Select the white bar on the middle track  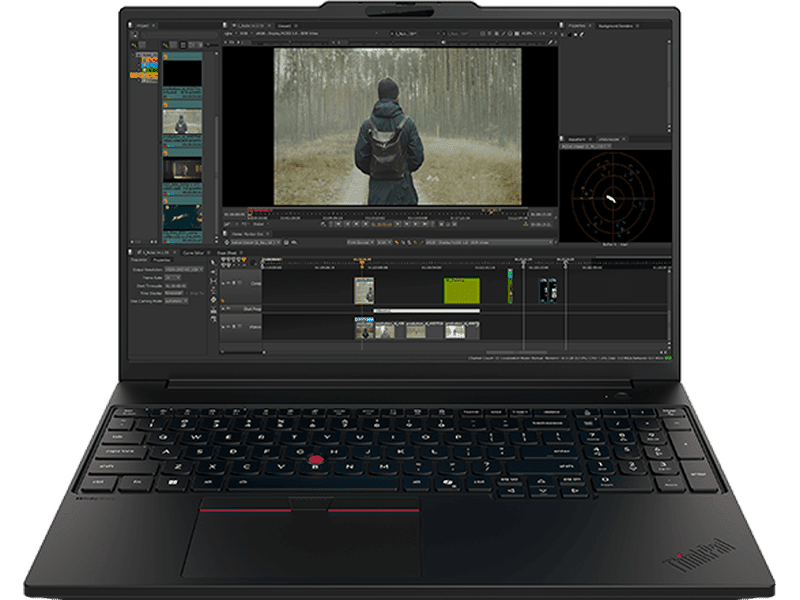(x=427, y=311)
